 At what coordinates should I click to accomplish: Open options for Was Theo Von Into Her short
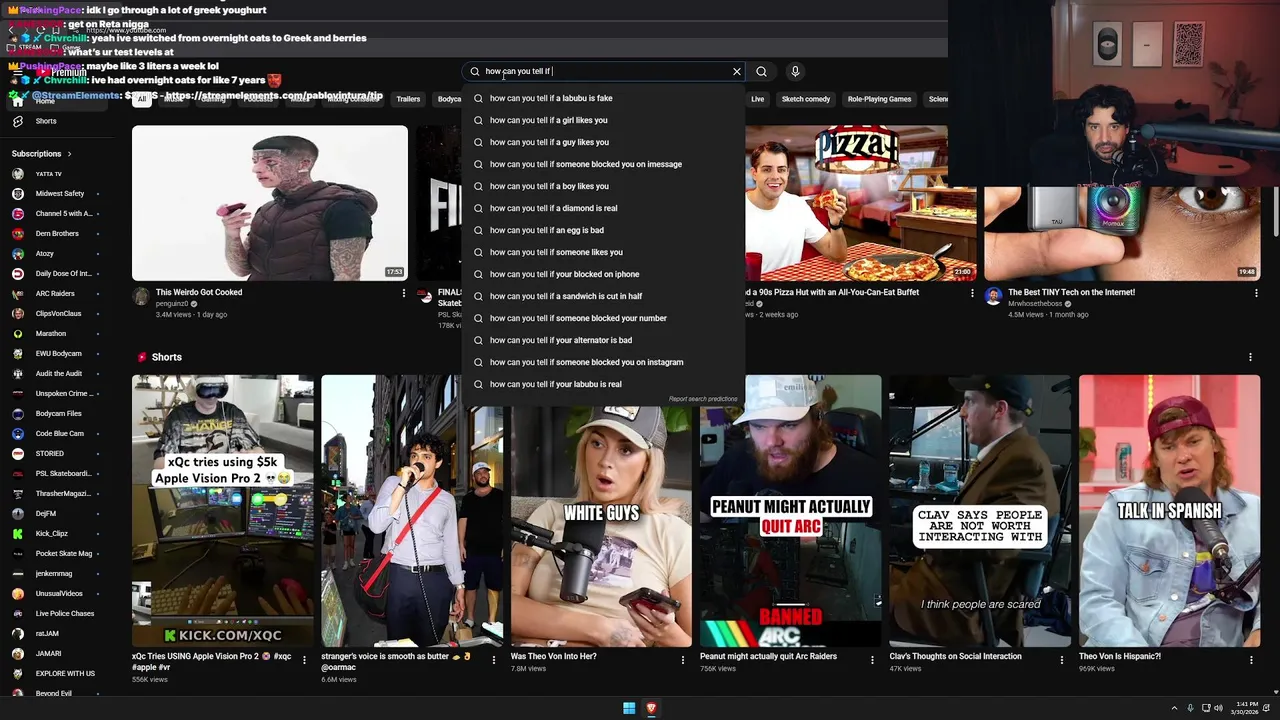[683, 660]
